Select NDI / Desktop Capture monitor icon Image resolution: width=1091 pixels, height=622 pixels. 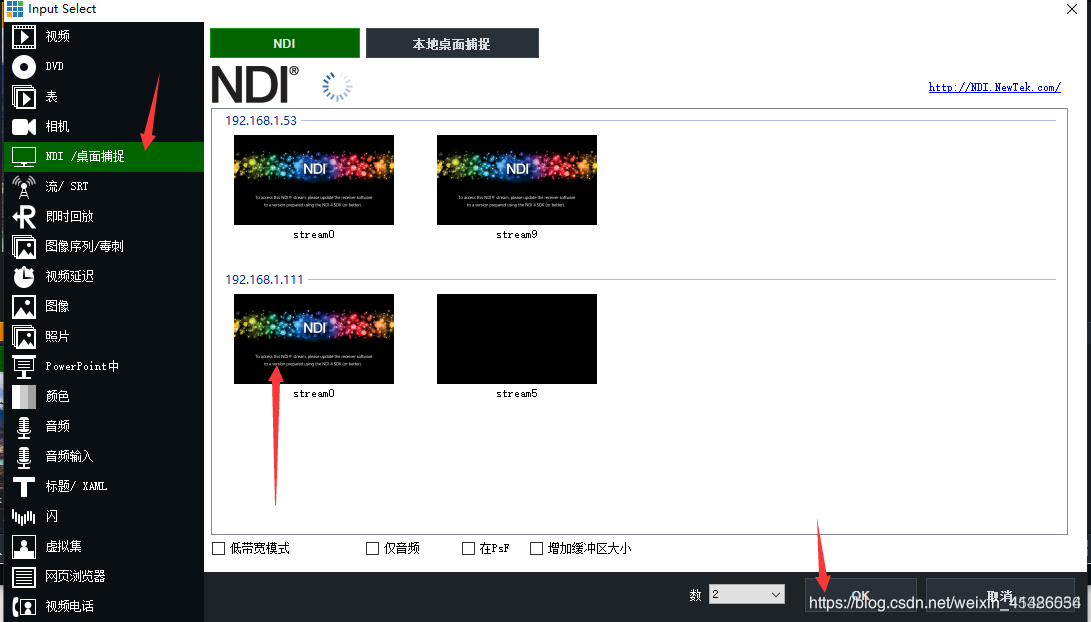(24, 157)
